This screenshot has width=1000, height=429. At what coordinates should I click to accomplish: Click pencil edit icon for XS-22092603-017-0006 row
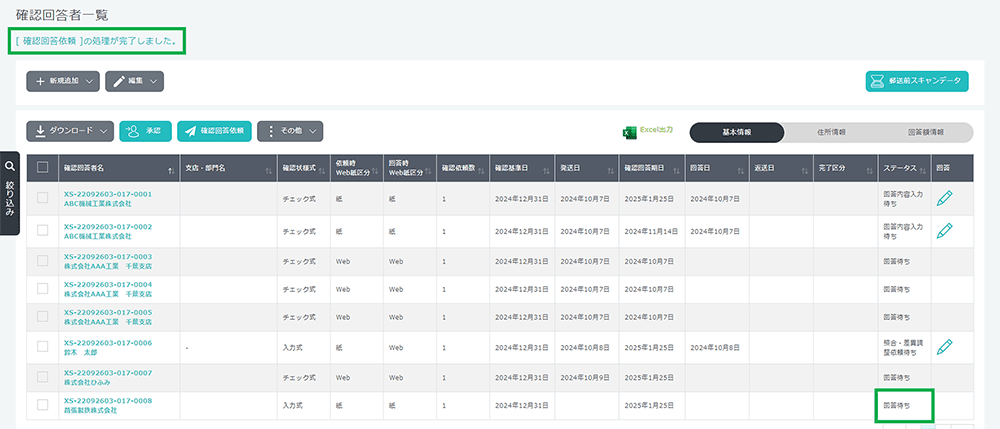[x=944, y=346]
